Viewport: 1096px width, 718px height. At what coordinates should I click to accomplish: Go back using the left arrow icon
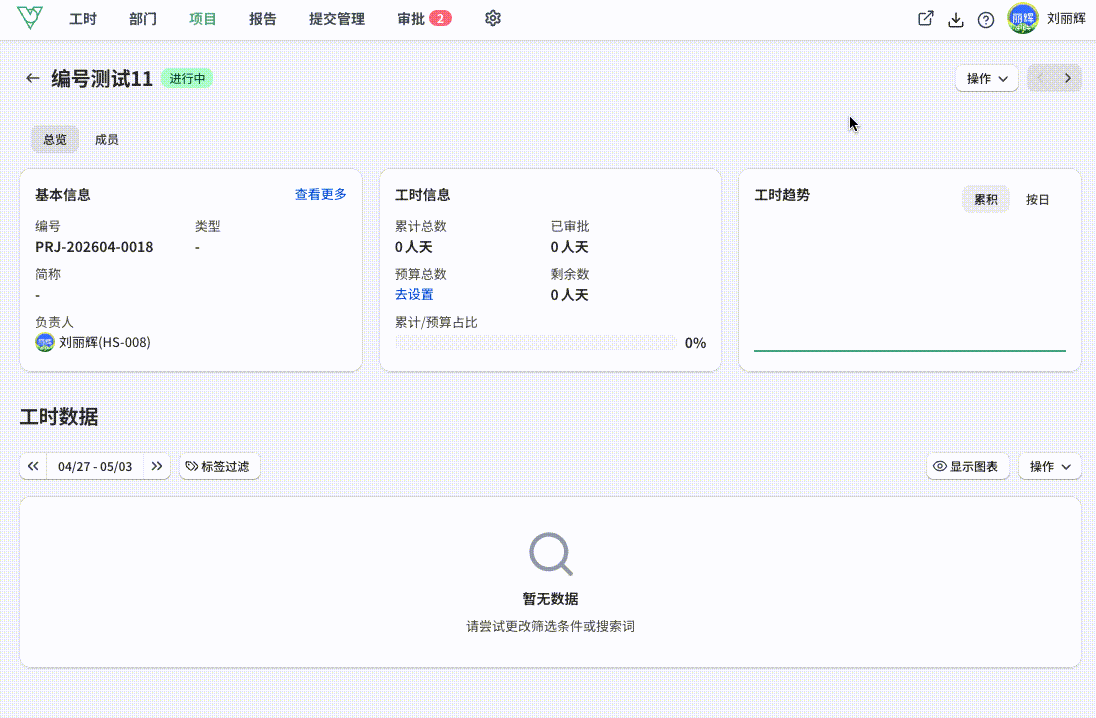(32, 78)
